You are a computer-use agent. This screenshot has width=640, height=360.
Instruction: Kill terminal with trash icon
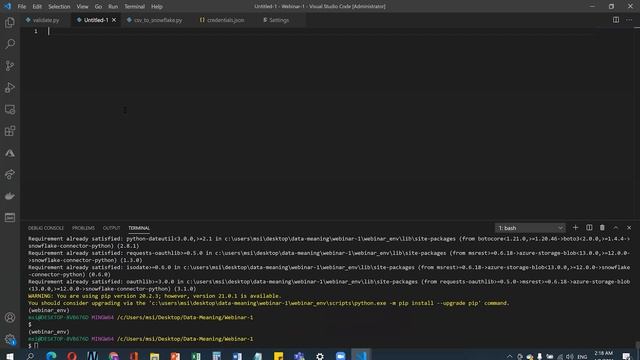coord(602,228)
